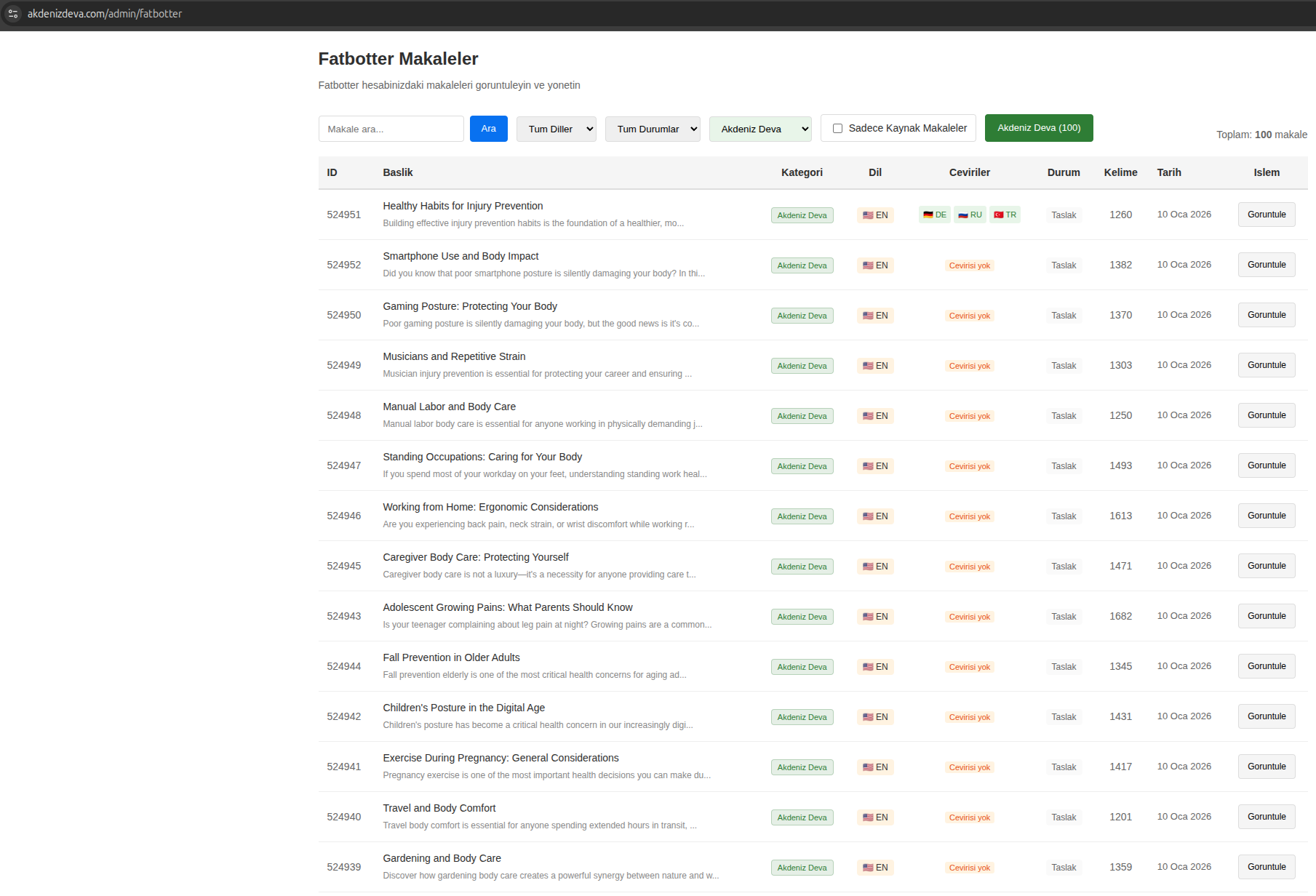Click Goruntule in Adolescent Growing Pains row
This screenshot has width=1316, height=896.
[1267, 616]
